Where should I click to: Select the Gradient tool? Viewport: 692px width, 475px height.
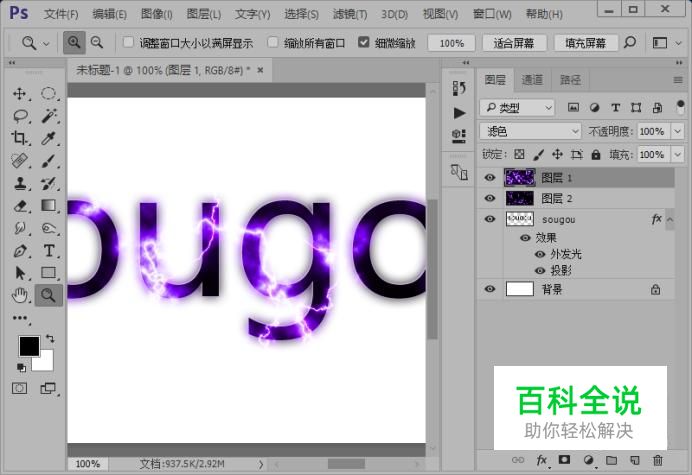tap(48, 206)
